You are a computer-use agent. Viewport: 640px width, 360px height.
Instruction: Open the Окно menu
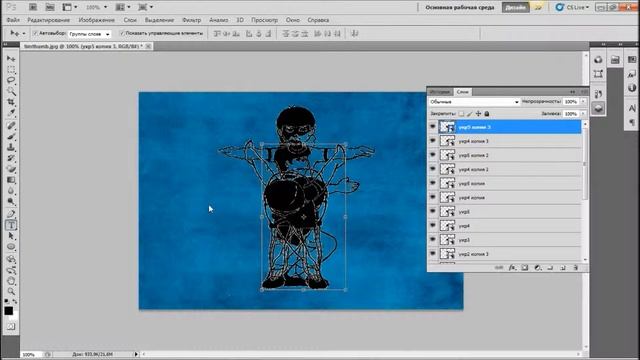[293, 20]
